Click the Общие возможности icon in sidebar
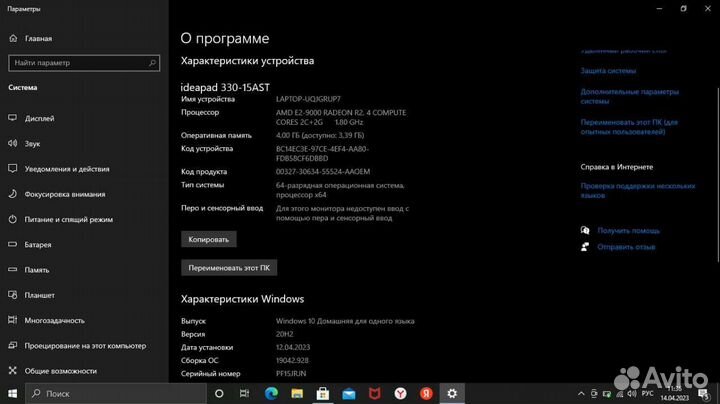The image size is (720, 404). point(12,370)
